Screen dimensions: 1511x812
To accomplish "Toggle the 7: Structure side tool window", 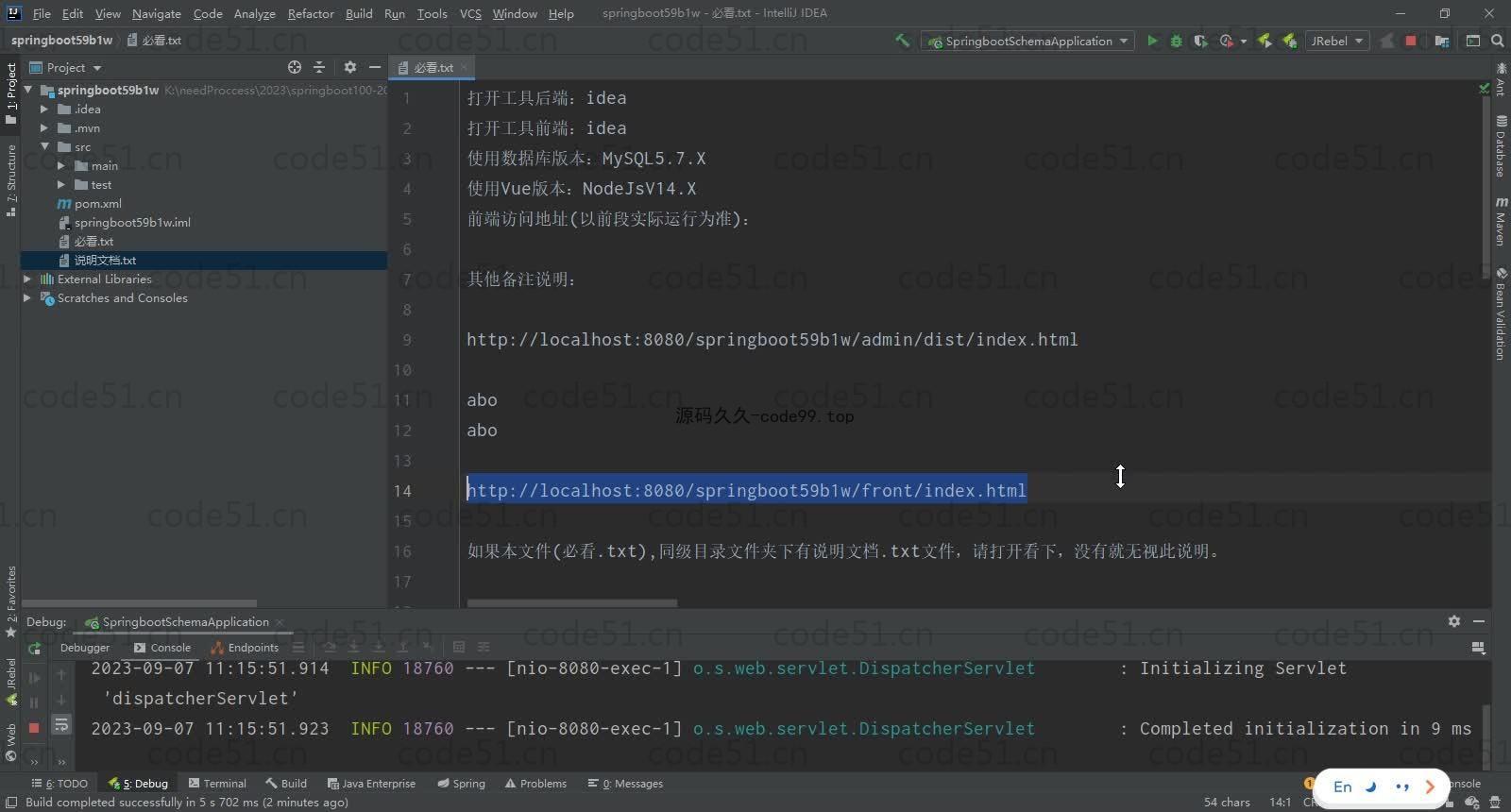I will tap(11, 180).
